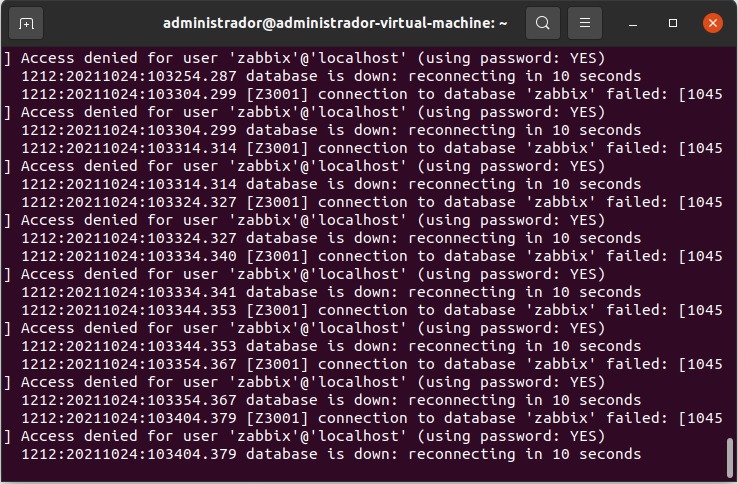Viewport: 738px width, 484px height.
Task: Click the 103304.299 database is down line
Action: (x=331, y=130)
